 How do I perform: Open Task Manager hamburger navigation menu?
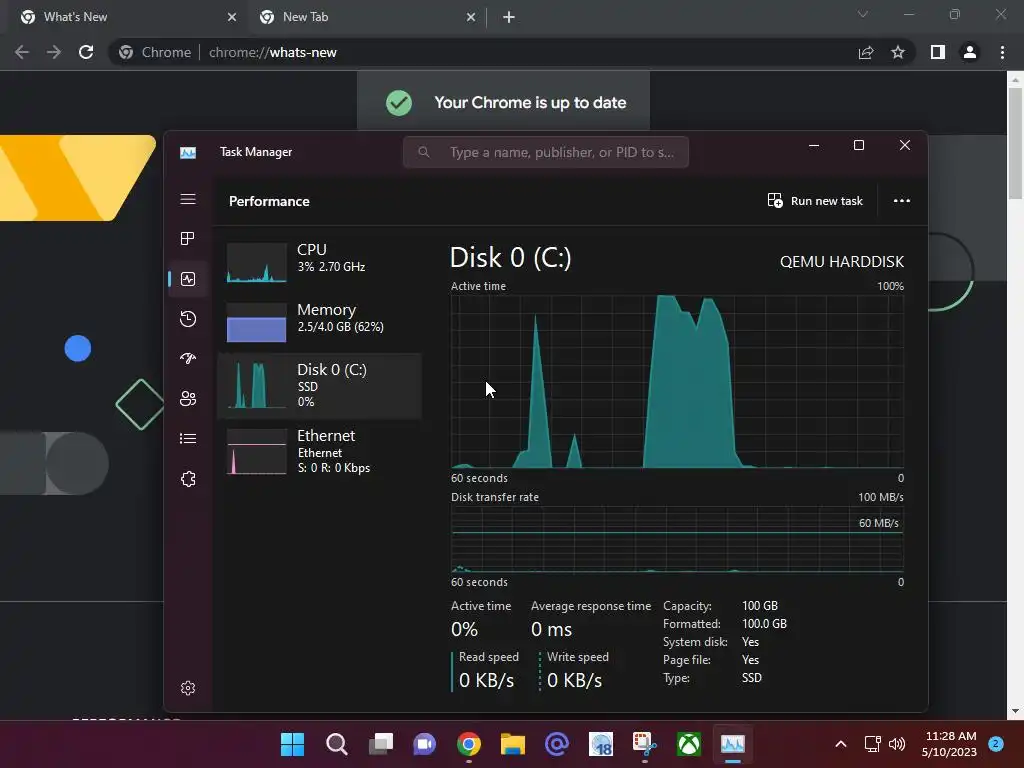point(188,199)
